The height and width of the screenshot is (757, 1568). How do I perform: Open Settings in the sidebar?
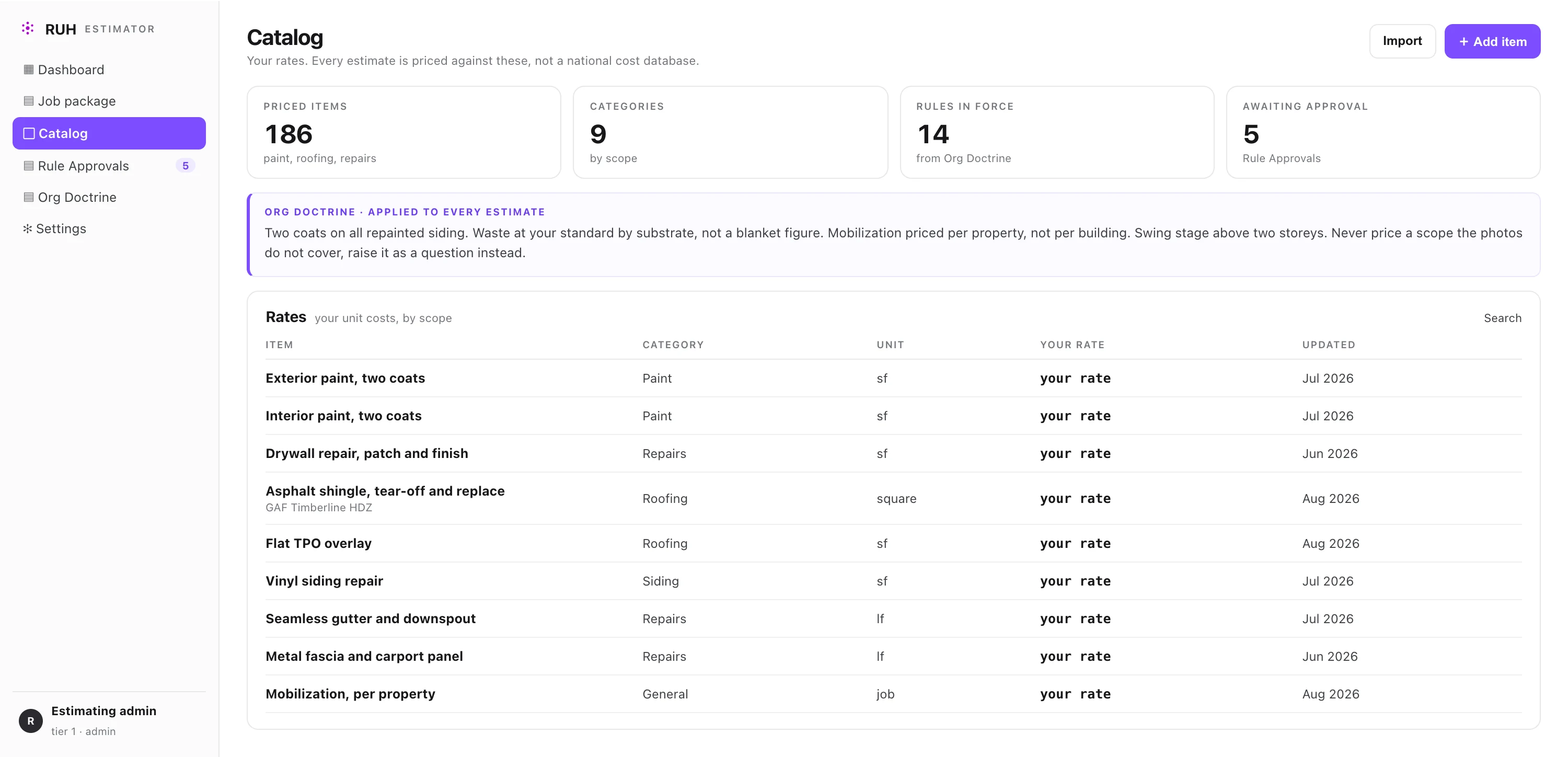(x=109, y=229)
